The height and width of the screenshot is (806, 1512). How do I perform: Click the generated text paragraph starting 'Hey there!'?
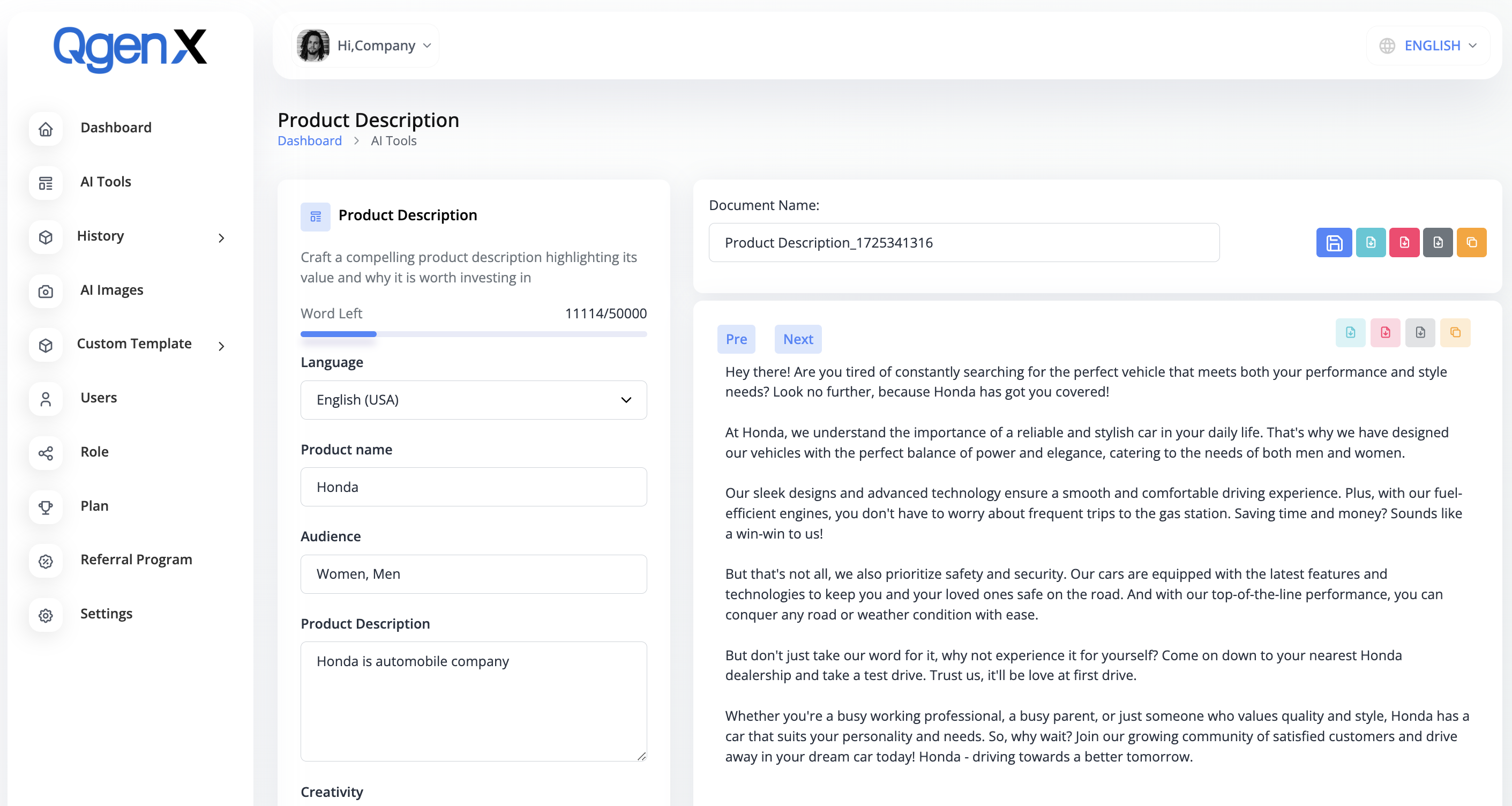click(1086, 382)
